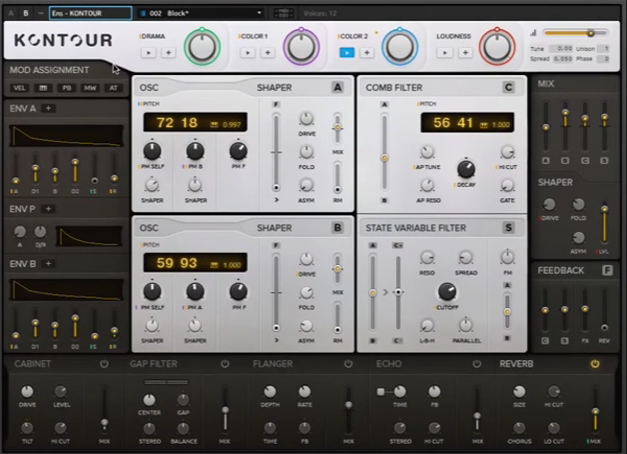Adjust the Mix section A level fader
The width and height of the screenshot is (627, 454).
click(x=545, y=128)
